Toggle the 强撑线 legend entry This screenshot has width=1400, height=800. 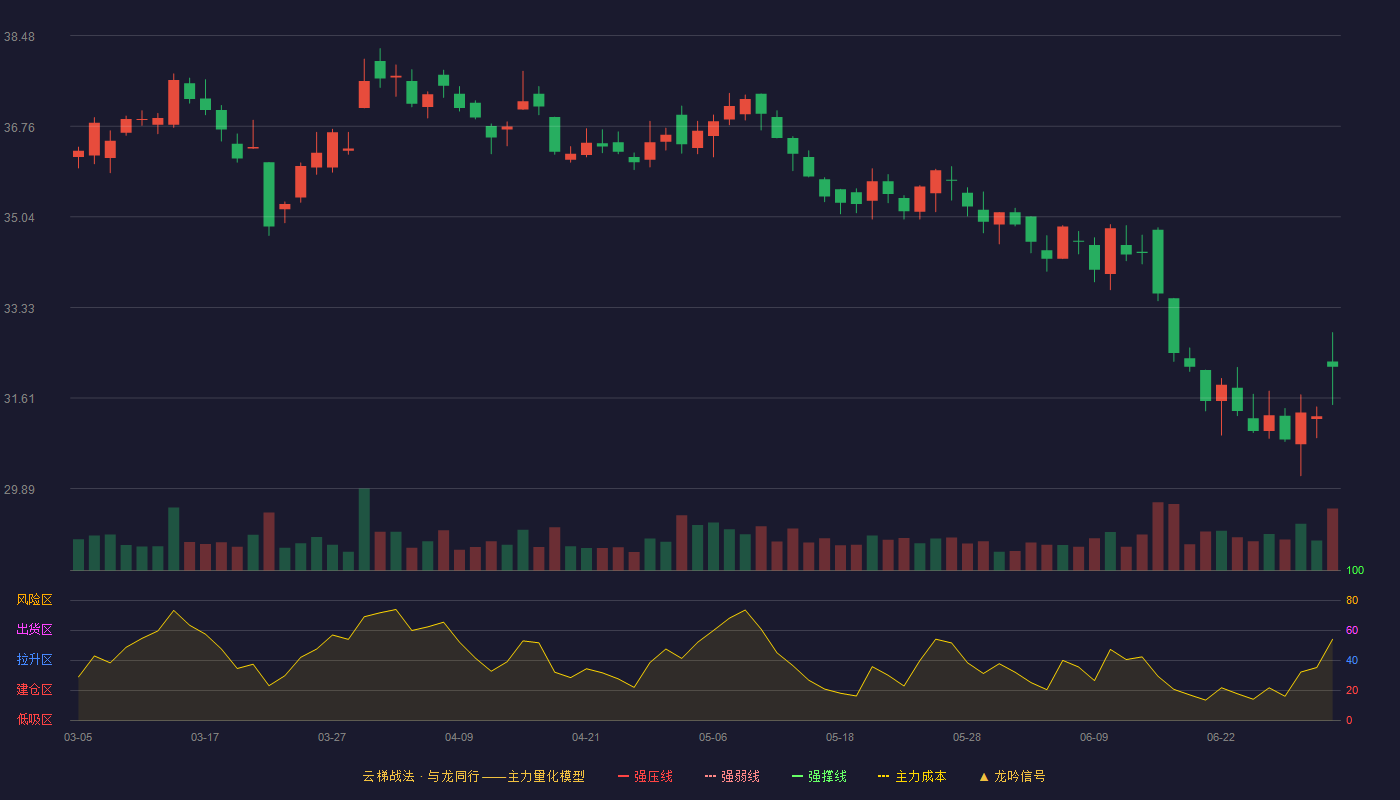tap(819, 776)
